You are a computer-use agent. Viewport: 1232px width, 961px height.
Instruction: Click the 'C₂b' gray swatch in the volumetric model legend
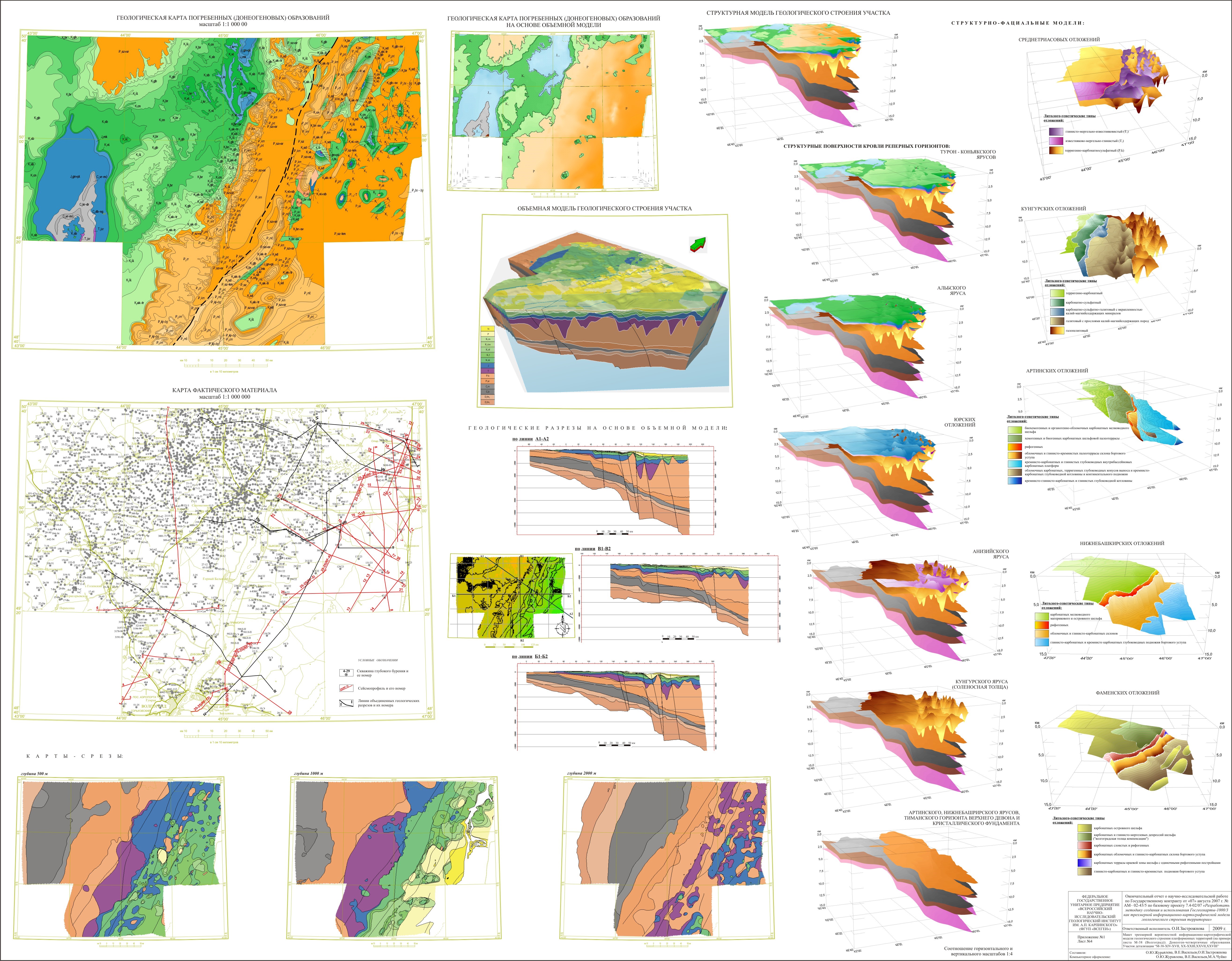point(487,392)
